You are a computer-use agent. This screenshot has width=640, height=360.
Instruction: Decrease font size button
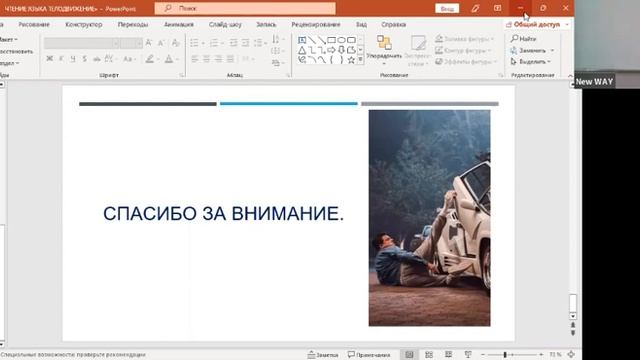[x=161, y=43]
